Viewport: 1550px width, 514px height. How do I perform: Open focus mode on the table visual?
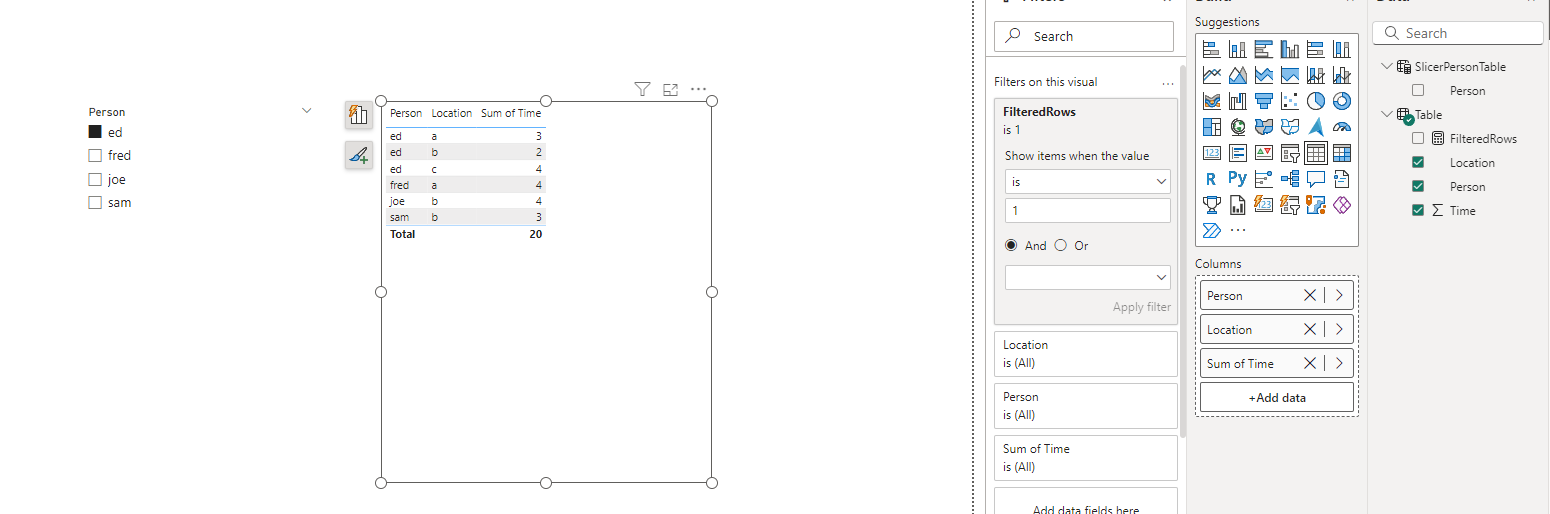click(671, 89)
